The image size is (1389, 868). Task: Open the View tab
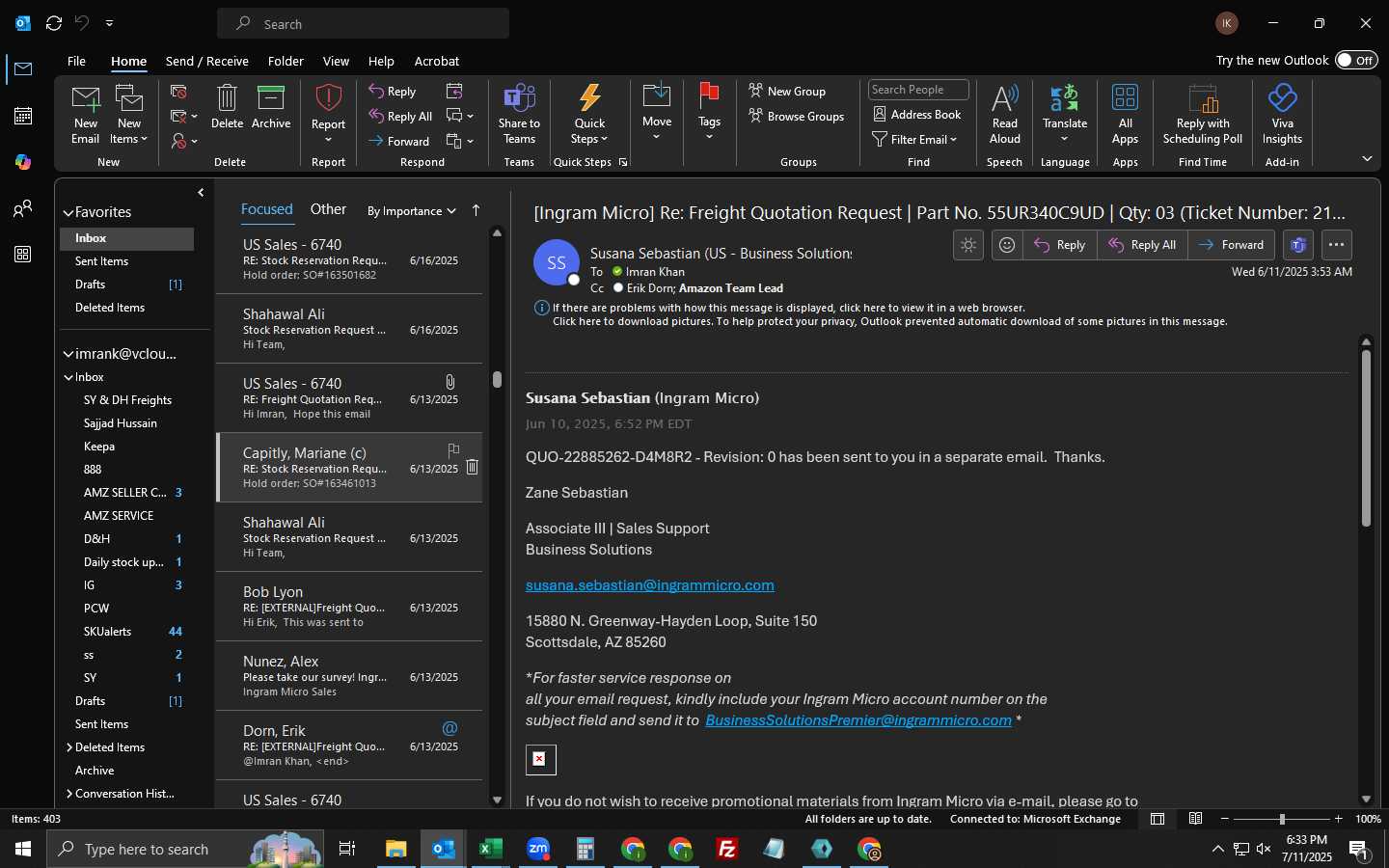(336, 61)
